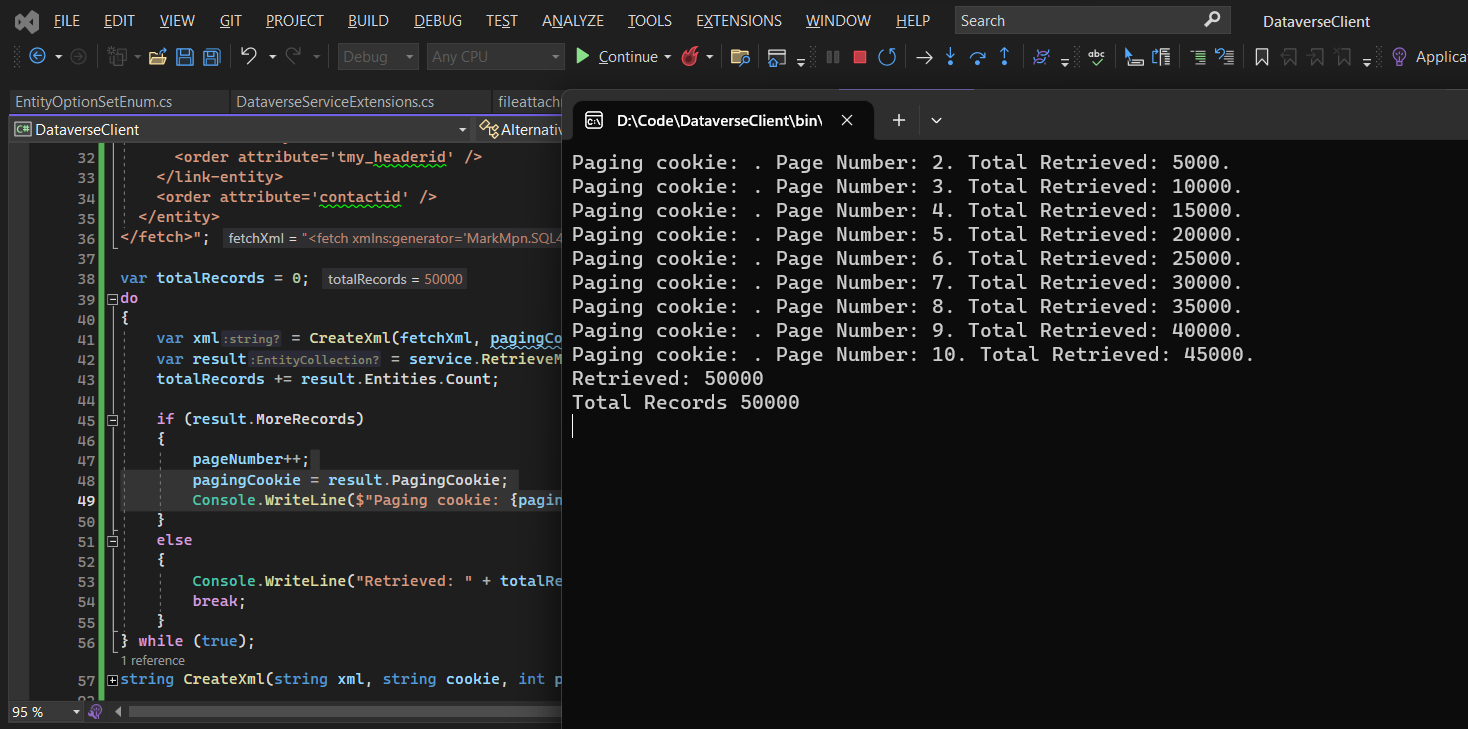Click the Visual Studio logo icon
The height and width of the screenshot is (729, 1468).
click(27, 21)
